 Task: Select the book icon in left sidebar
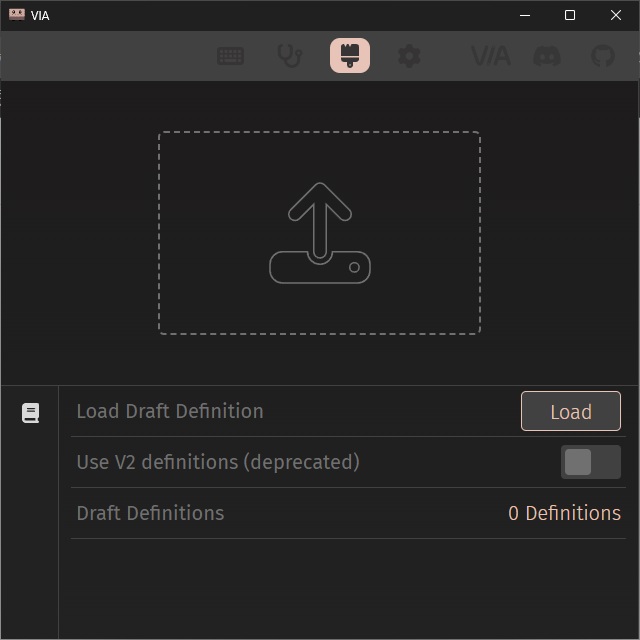30,413
